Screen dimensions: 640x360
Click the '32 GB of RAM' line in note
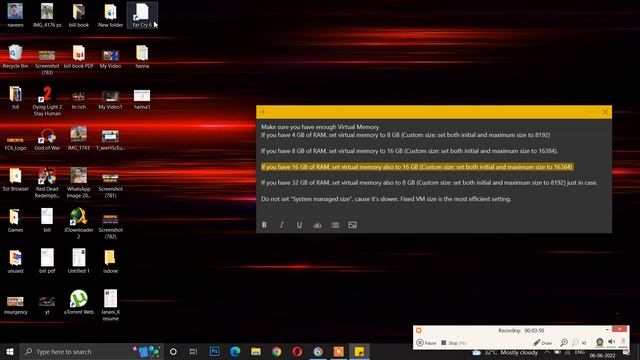(429, 183)
